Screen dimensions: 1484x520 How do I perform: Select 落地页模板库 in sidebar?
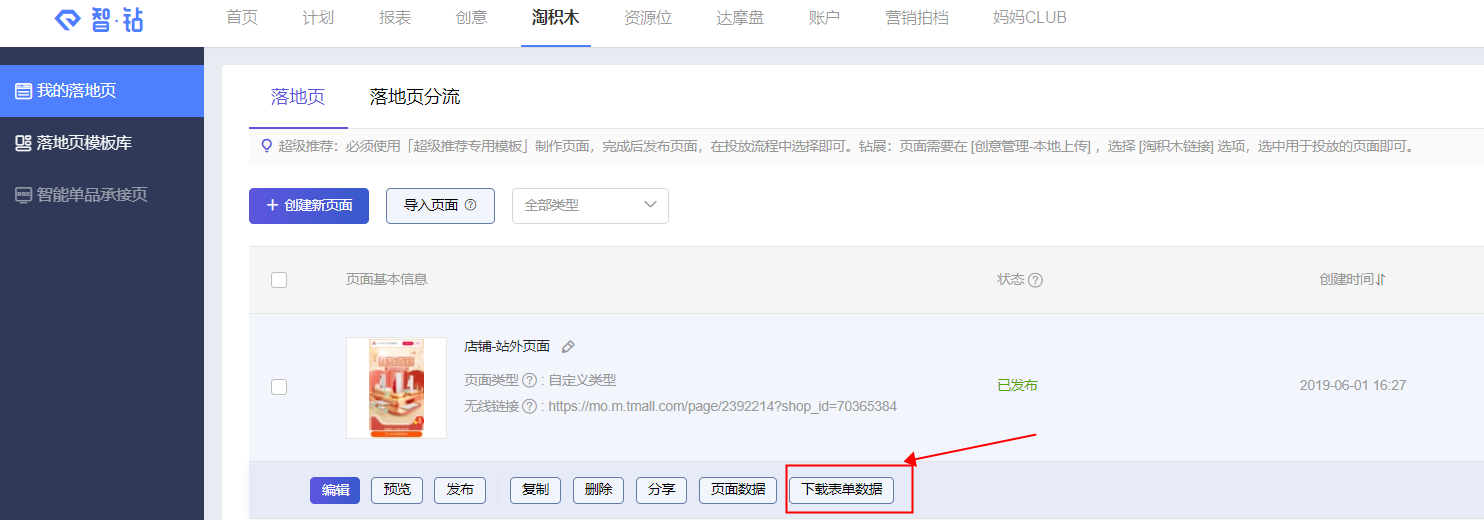[102, 143]
